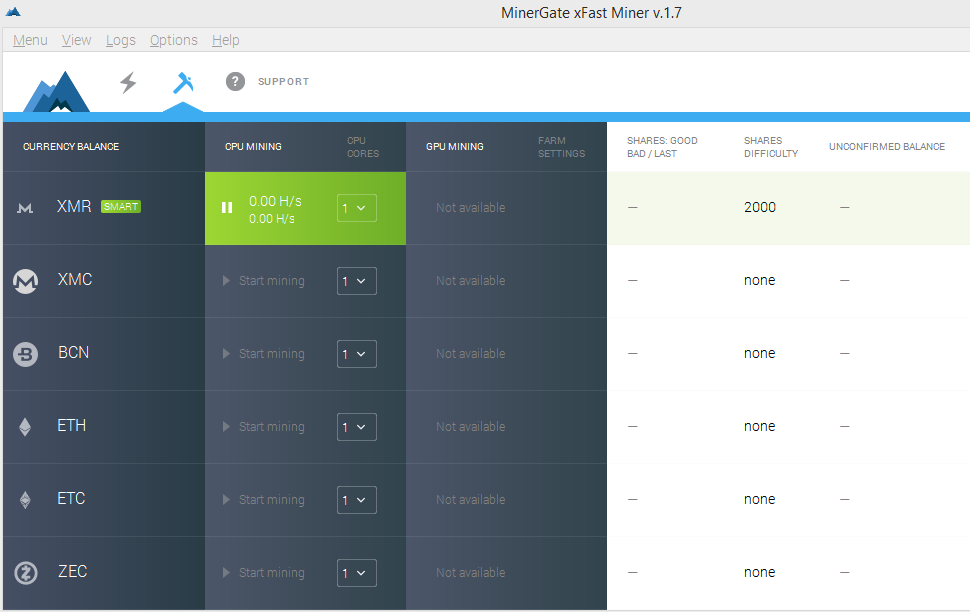Open the pickaxe miner tab
This screenshot has height=612, width=970.
(x=183, y=82)
